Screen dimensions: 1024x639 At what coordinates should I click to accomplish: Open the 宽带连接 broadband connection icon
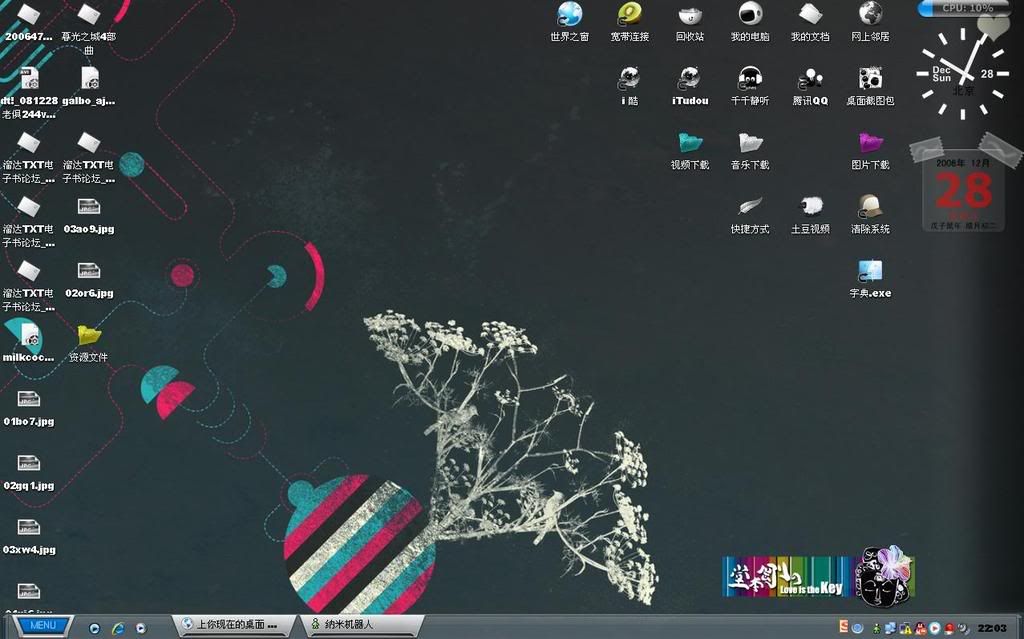tap(629, 14)
